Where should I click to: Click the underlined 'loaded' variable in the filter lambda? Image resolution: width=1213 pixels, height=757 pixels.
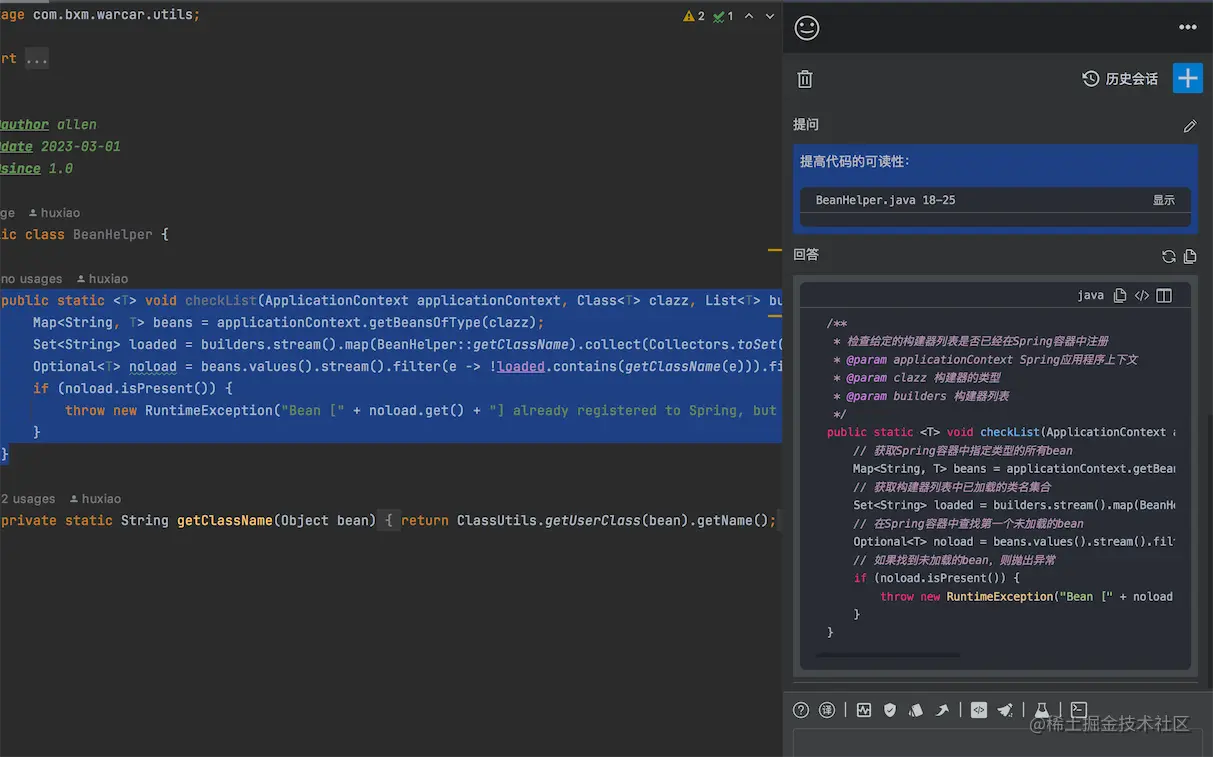click(x=521, y=367)
